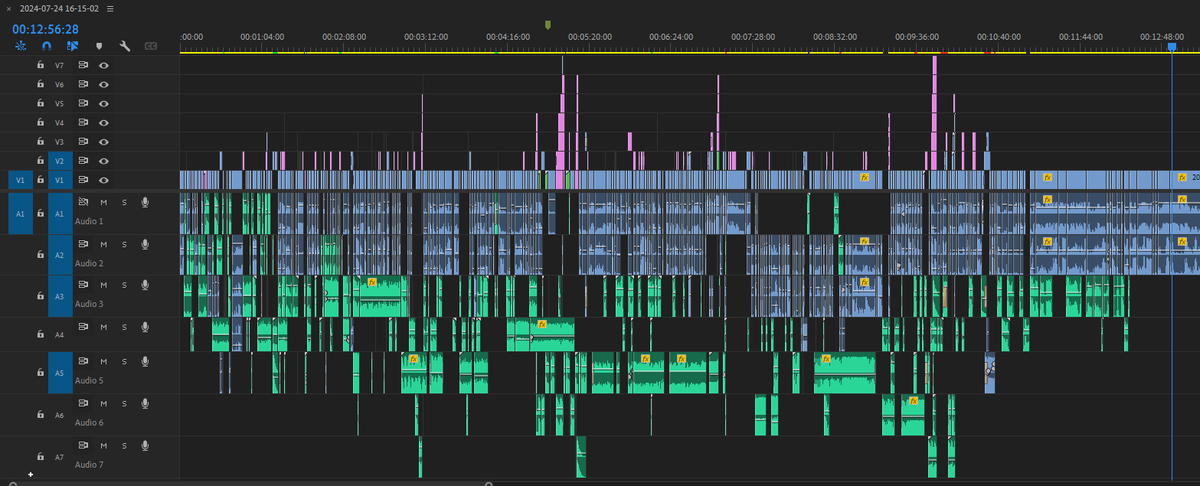This screenshot has width=1200, height=486.
Task: Toggle lock on track V5
Action: coord(40,103)
